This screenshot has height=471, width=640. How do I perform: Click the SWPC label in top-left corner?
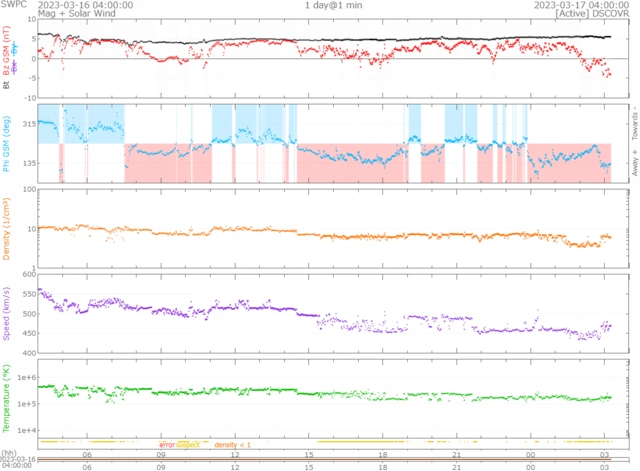coord(13,5)
